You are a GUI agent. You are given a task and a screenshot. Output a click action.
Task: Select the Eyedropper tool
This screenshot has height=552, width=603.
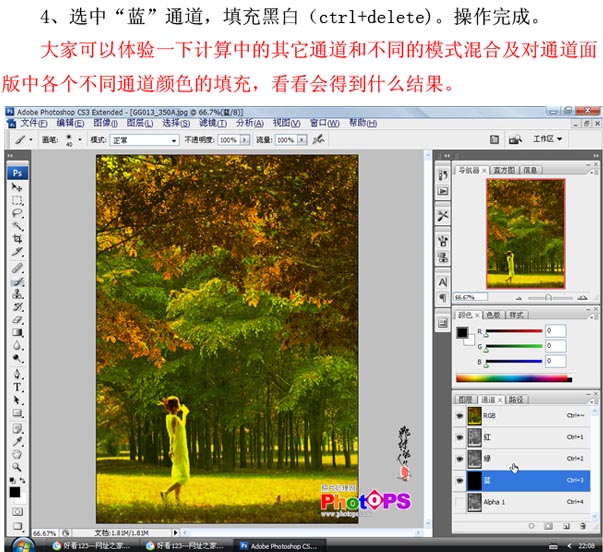click(17, 442)
